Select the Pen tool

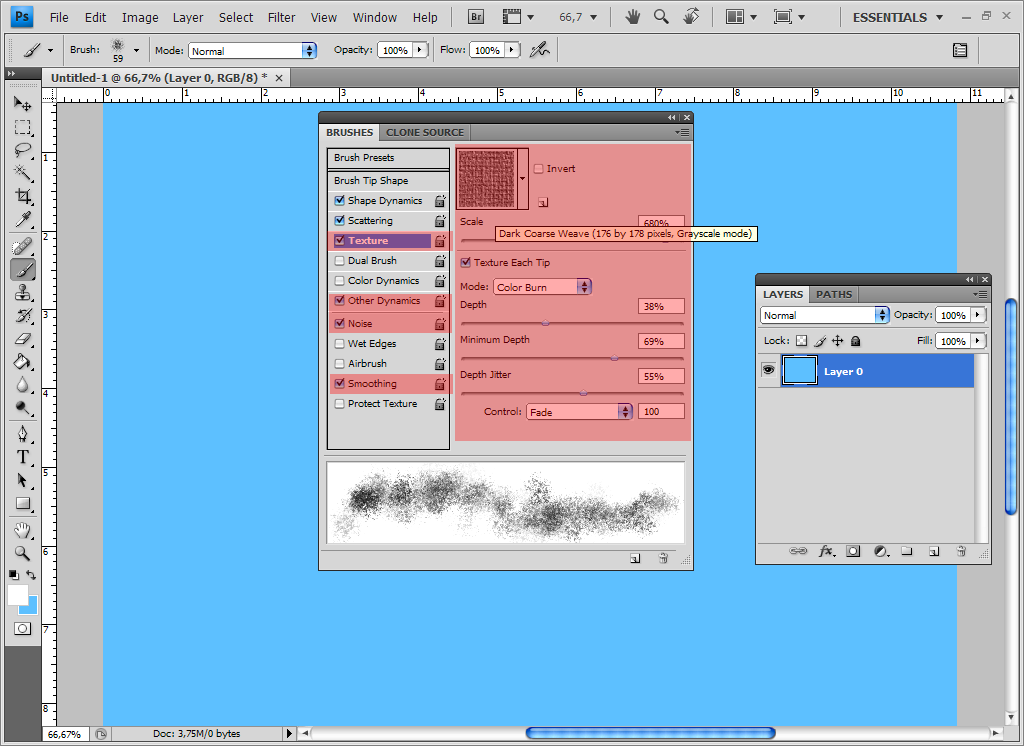click(22, 434)
